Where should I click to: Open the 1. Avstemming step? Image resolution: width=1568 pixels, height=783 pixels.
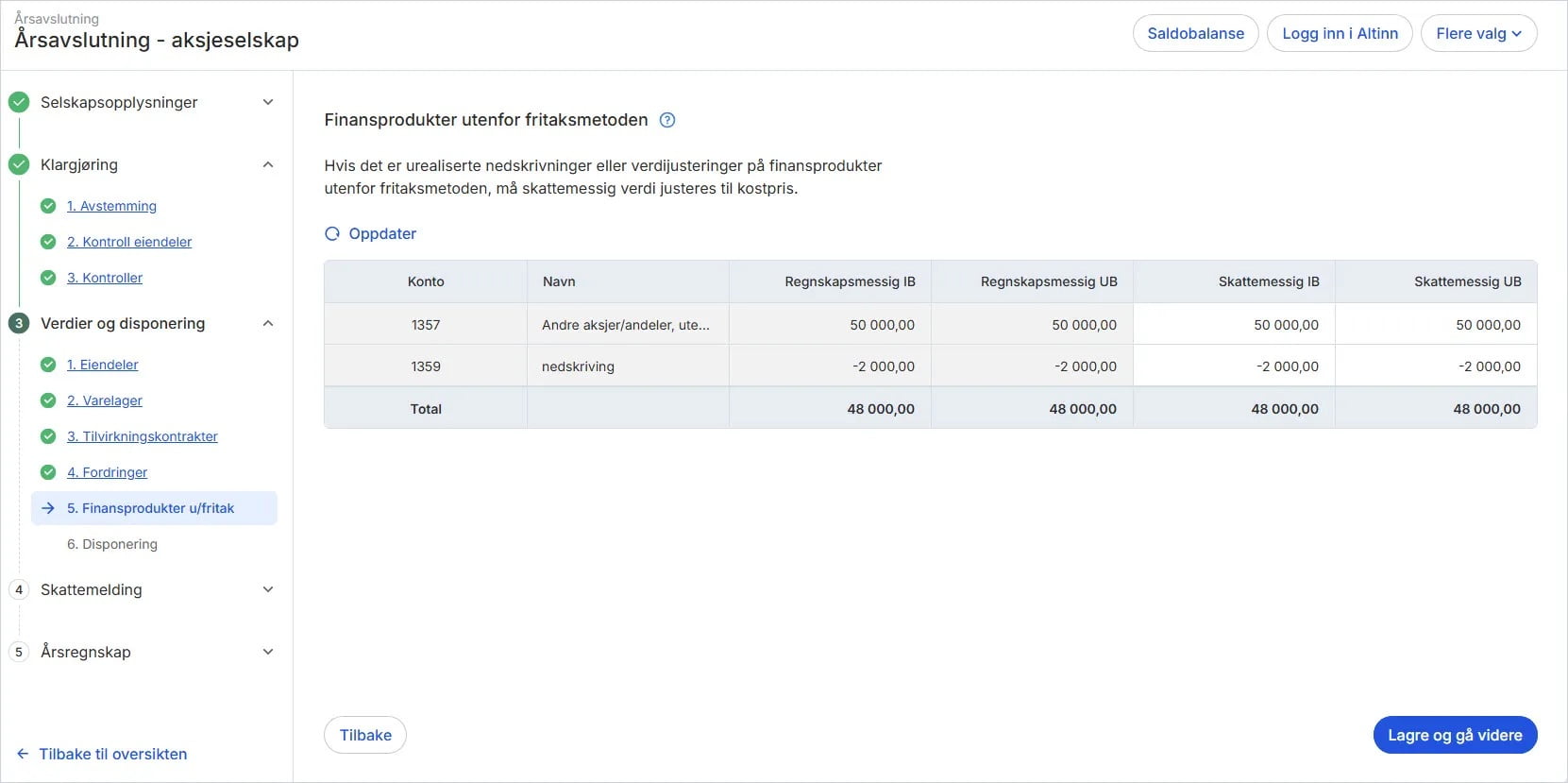(111, 206)
